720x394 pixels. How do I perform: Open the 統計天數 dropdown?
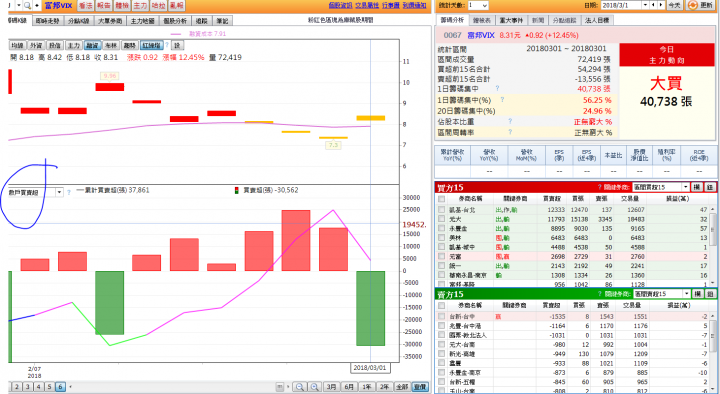(x=478, y=6)
